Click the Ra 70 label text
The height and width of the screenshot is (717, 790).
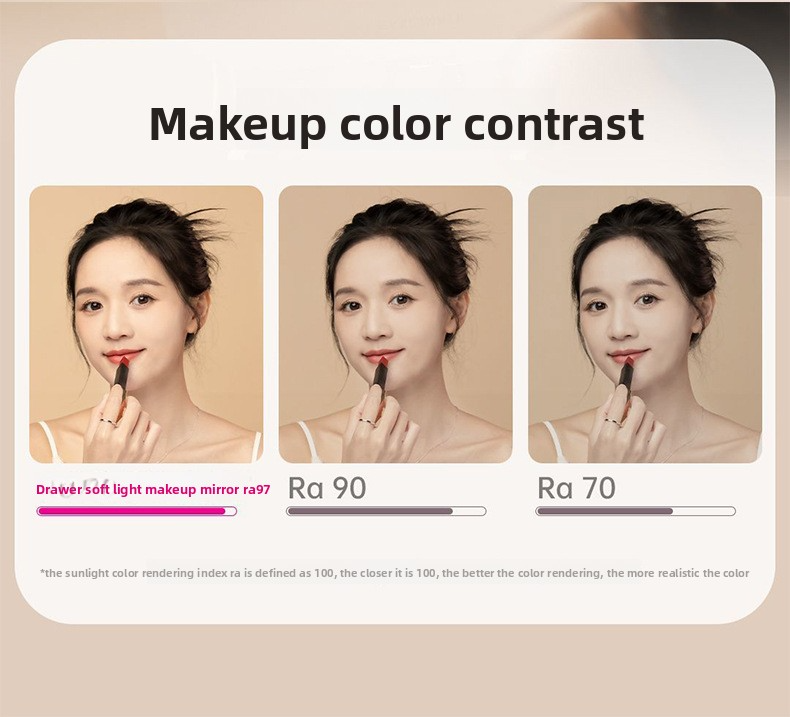pos(576,488)
